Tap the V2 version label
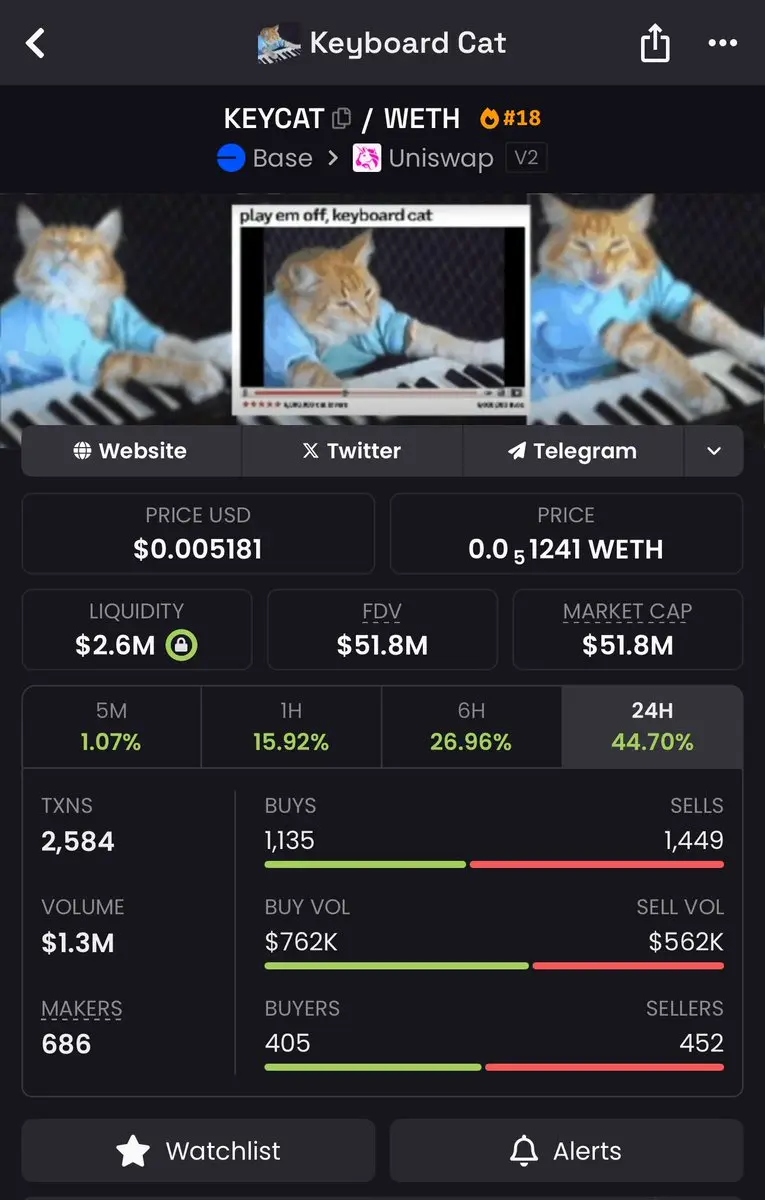This screenshot has height=1200, width=765. [x=526, y=158]
